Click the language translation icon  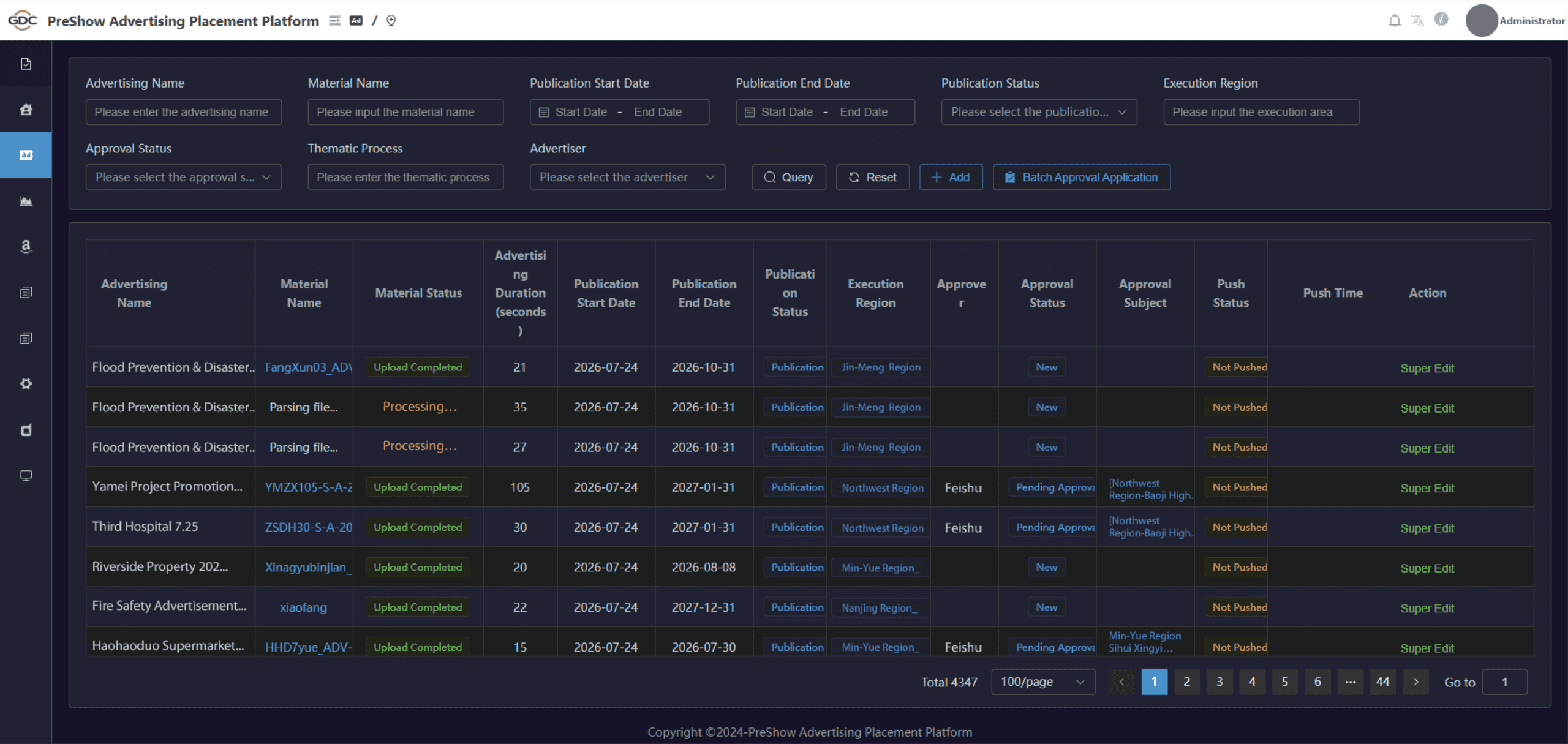tap(1417, 21)
